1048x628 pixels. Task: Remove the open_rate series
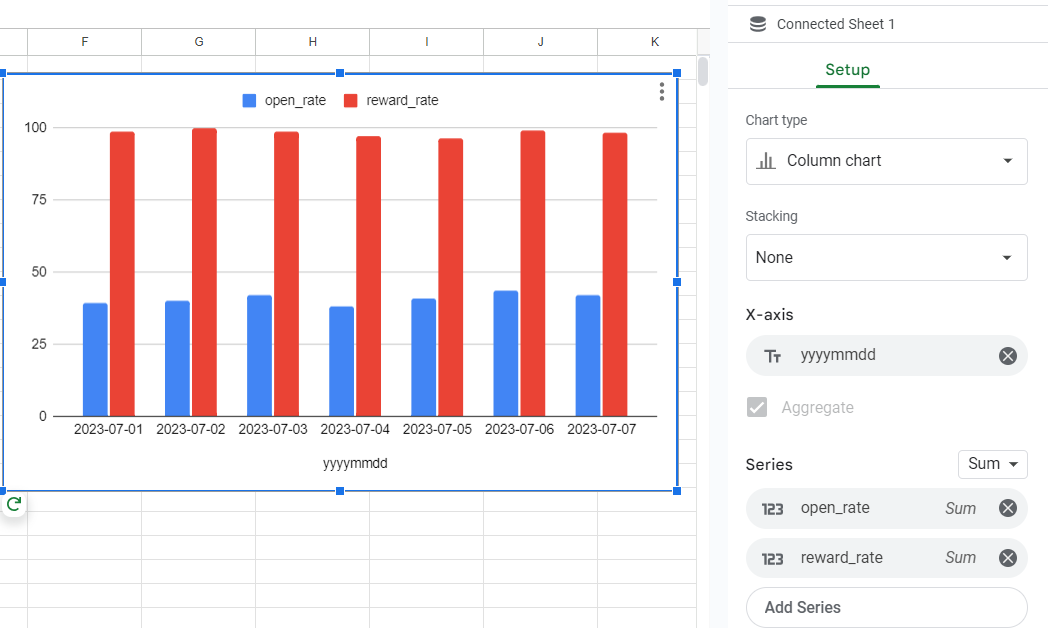click(x=1008, y=508)
